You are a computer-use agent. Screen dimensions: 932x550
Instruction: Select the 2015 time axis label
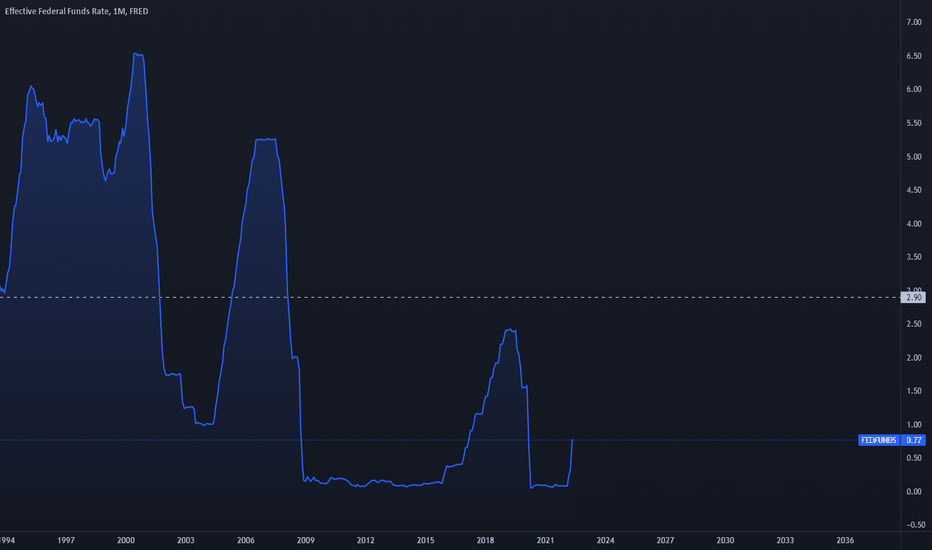[426, 540]
